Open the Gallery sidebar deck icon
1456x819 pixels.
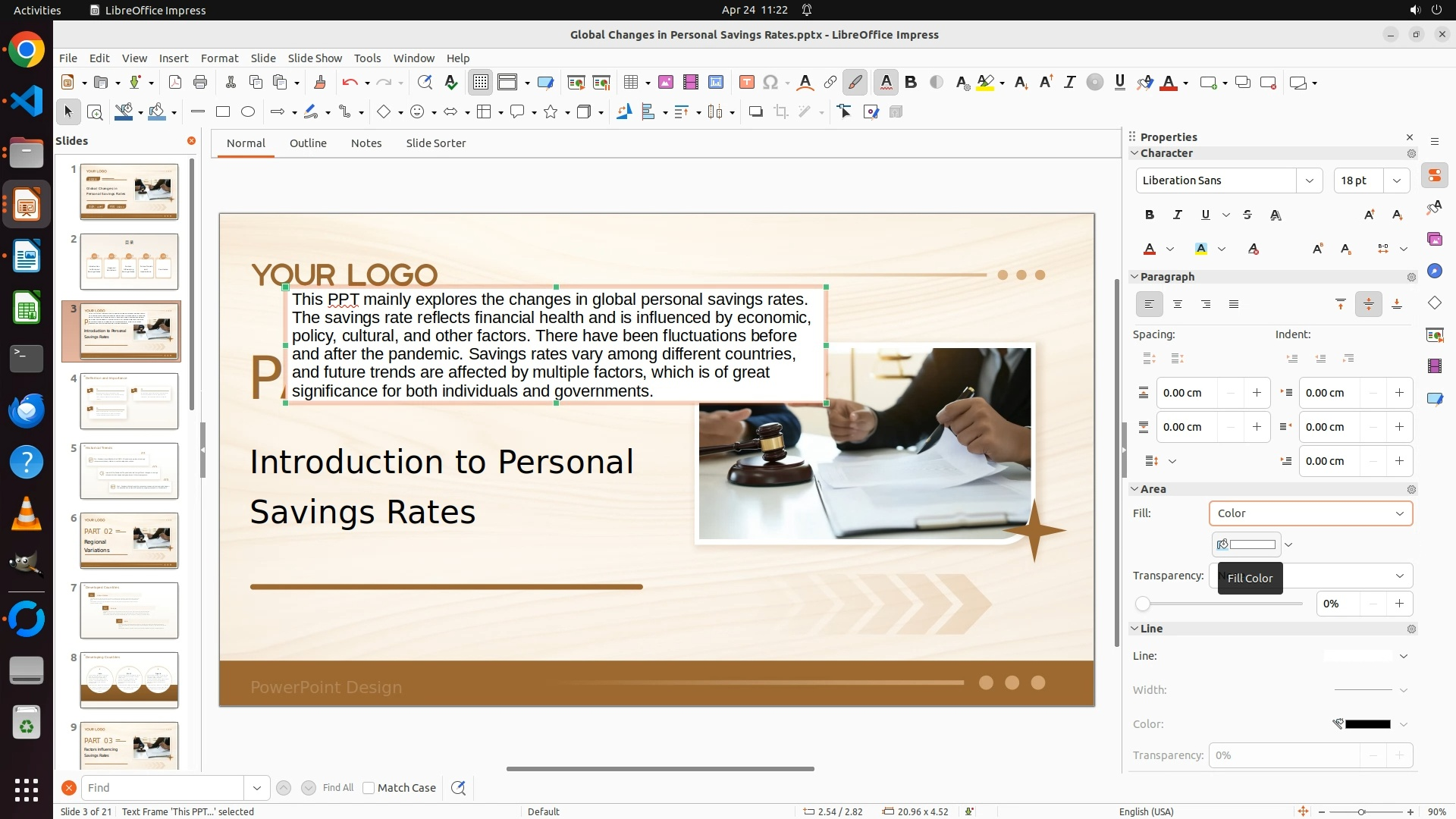(1434, 240)
